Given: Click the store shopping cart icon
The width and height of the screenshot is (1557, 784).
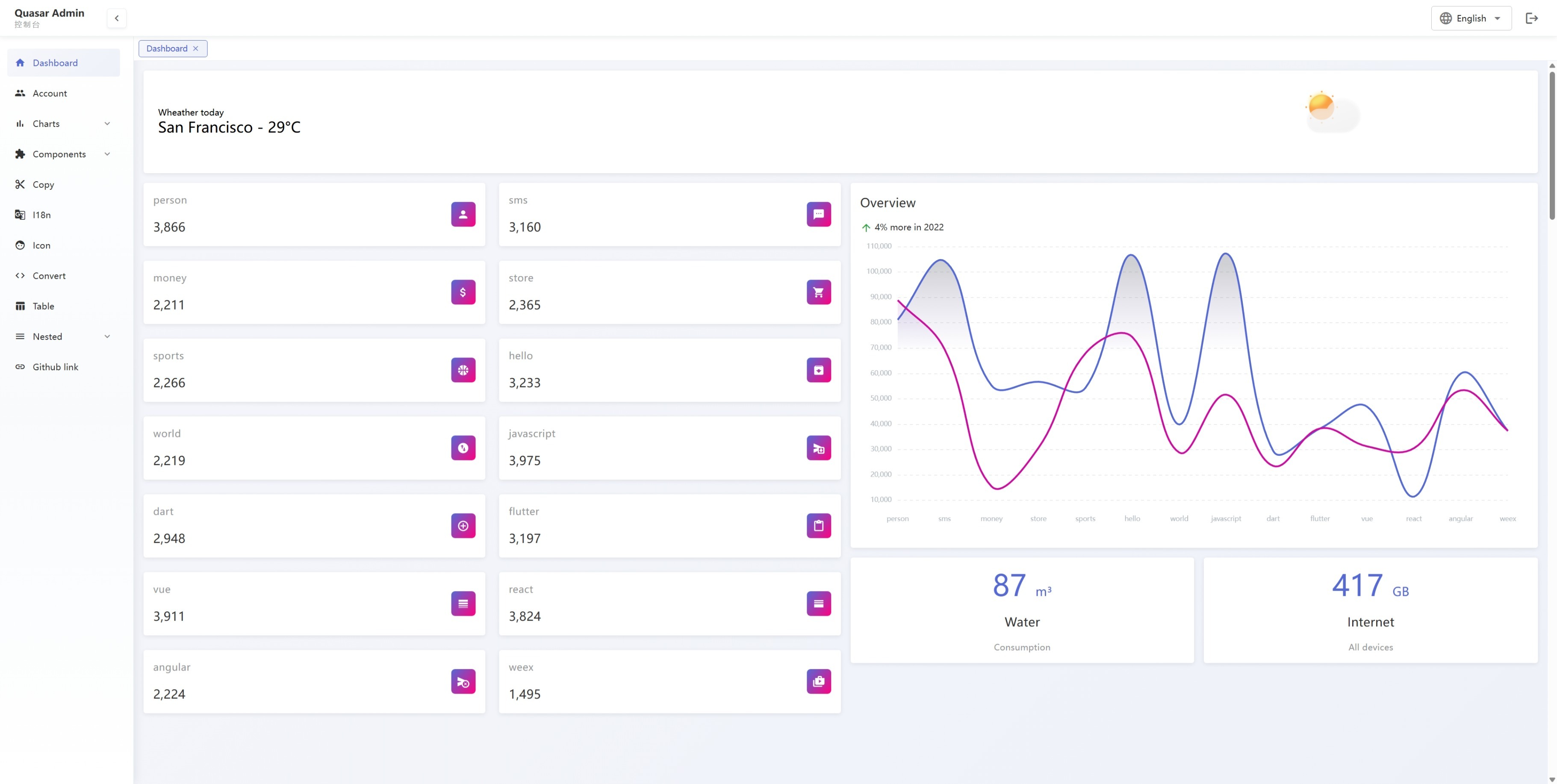Looking at the screenshot, I should pyautogui.click(x=818, y=292).
